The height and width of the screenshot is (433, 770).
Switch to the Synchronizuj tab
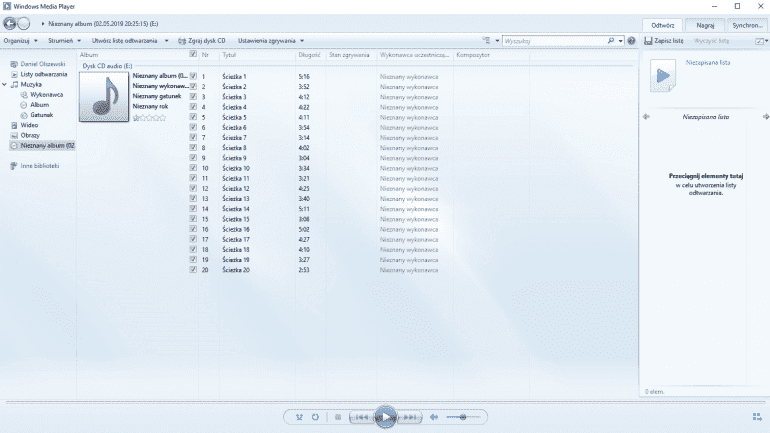click(x=747, y=25)
